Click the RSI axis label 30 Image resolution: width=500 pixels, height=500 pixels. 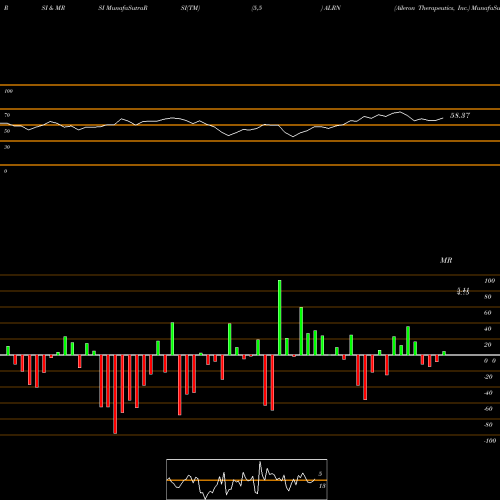point(7,147)
